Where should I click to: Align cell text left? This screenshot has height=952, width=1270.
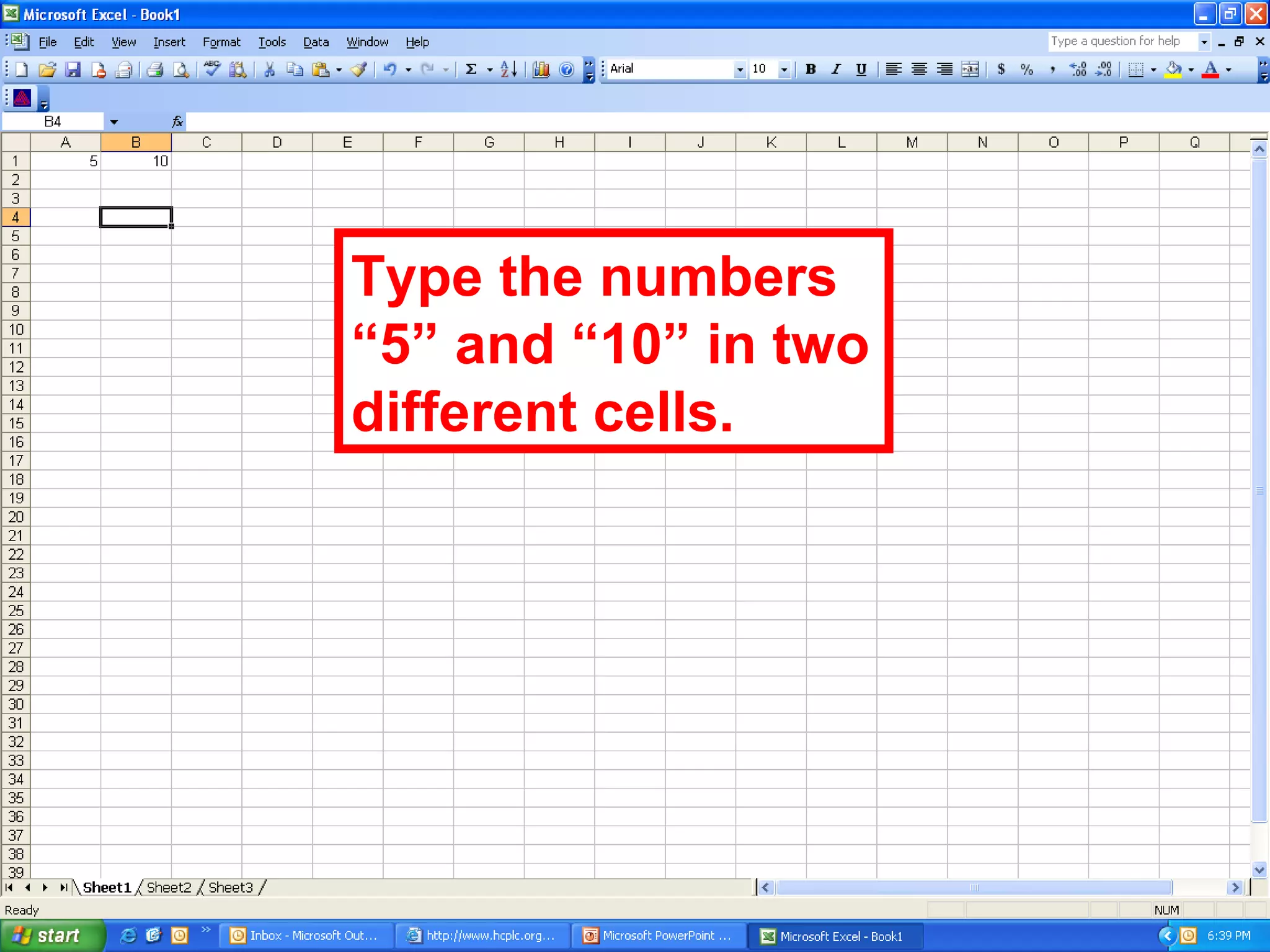pyautogui.click(x=893, y=69)
